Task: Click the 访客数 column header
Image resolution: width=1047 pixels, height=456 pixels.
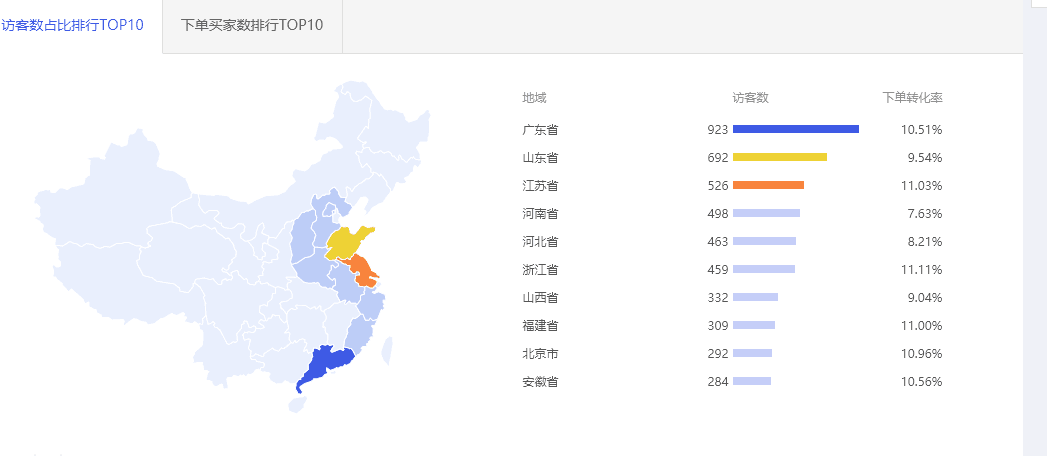Action: tap(751, 98)
